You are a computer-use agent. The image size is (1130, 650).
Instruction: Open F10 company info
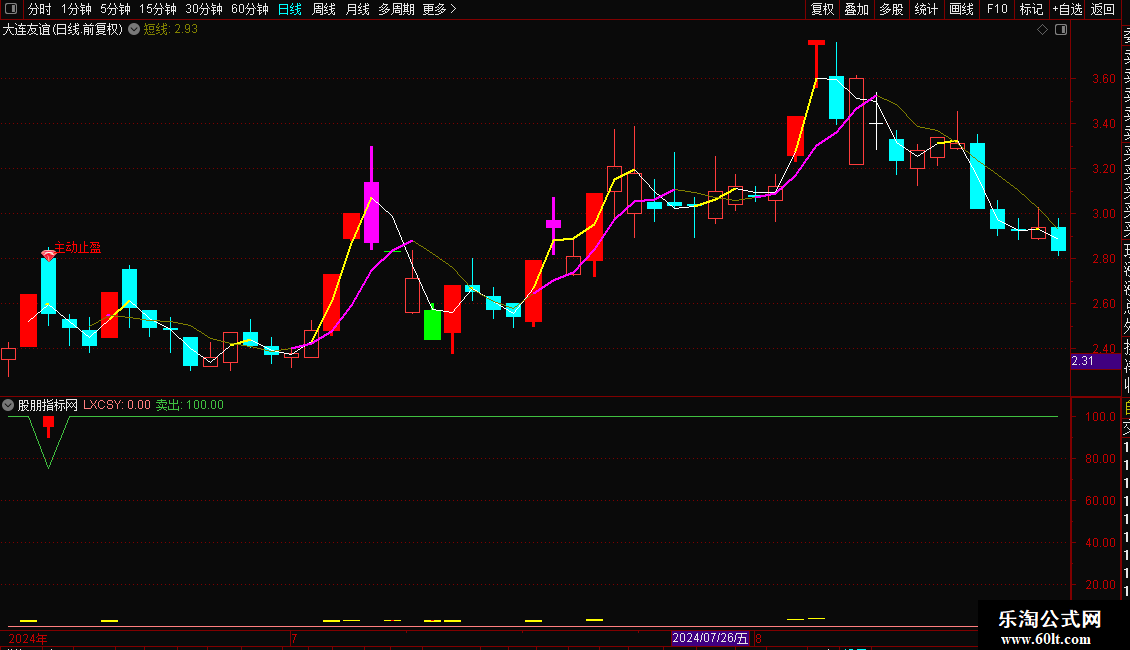(997, 9)
